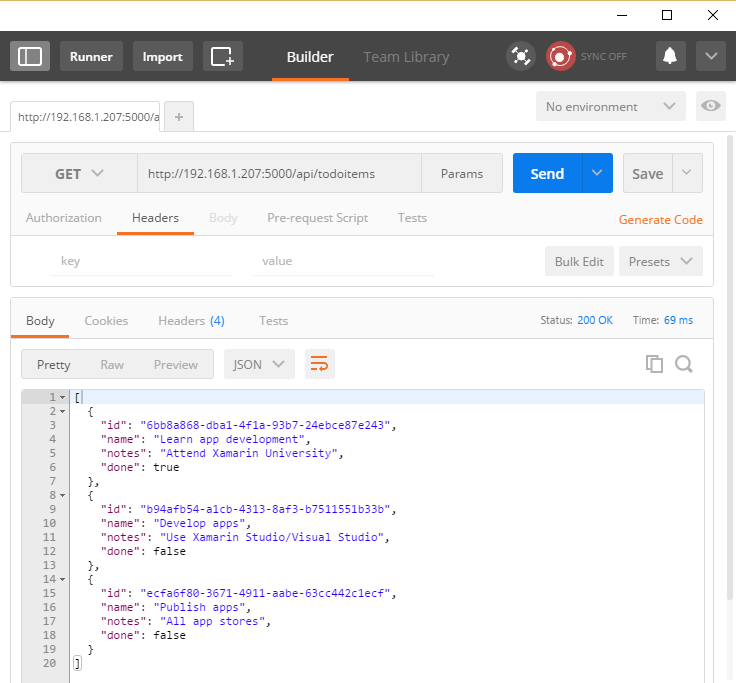
Task: Click the request URL input field
Action: (x=279, y=174)
